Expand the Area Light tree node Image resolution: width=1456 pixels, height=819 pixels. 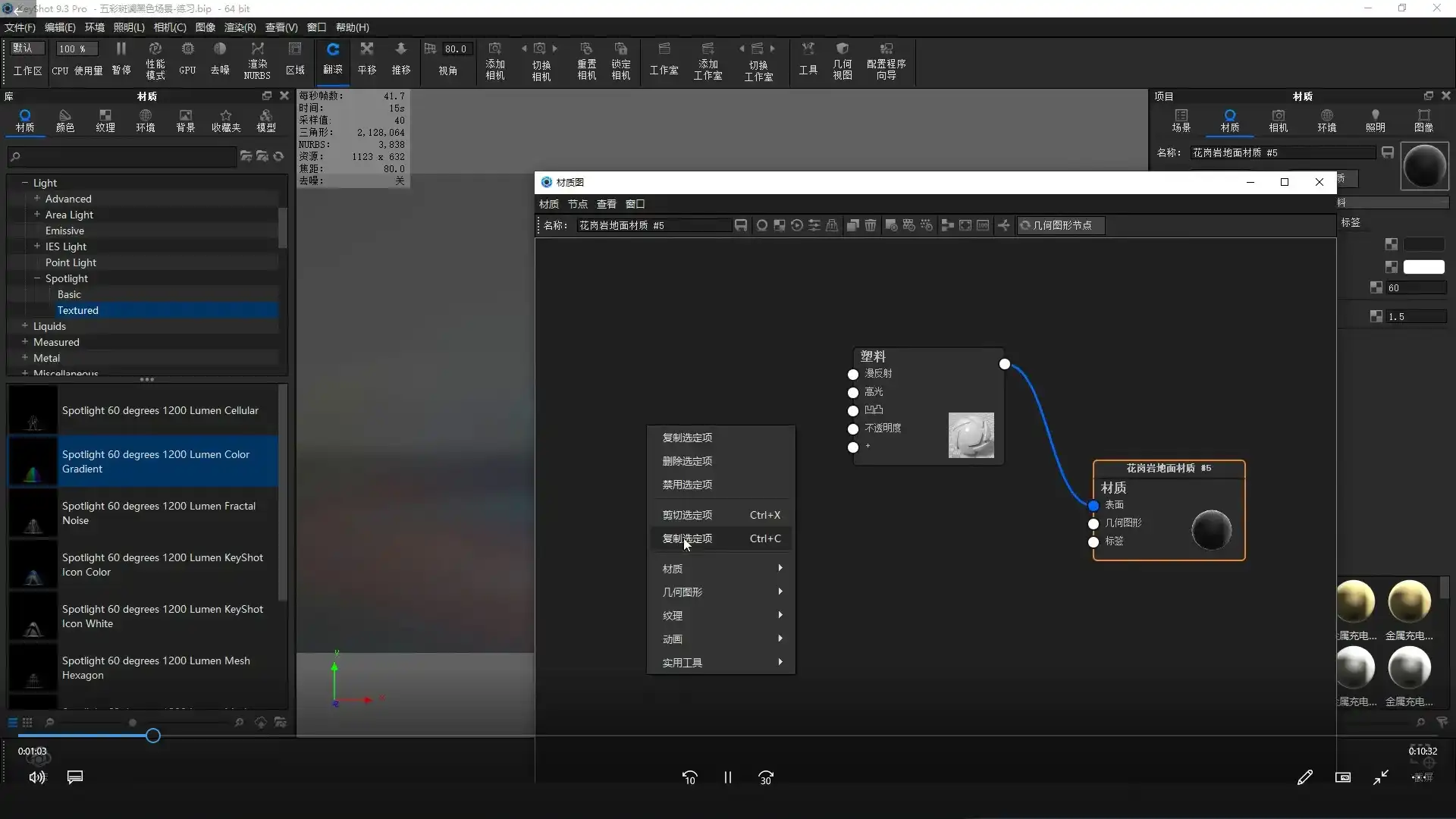tap(37, 215)
